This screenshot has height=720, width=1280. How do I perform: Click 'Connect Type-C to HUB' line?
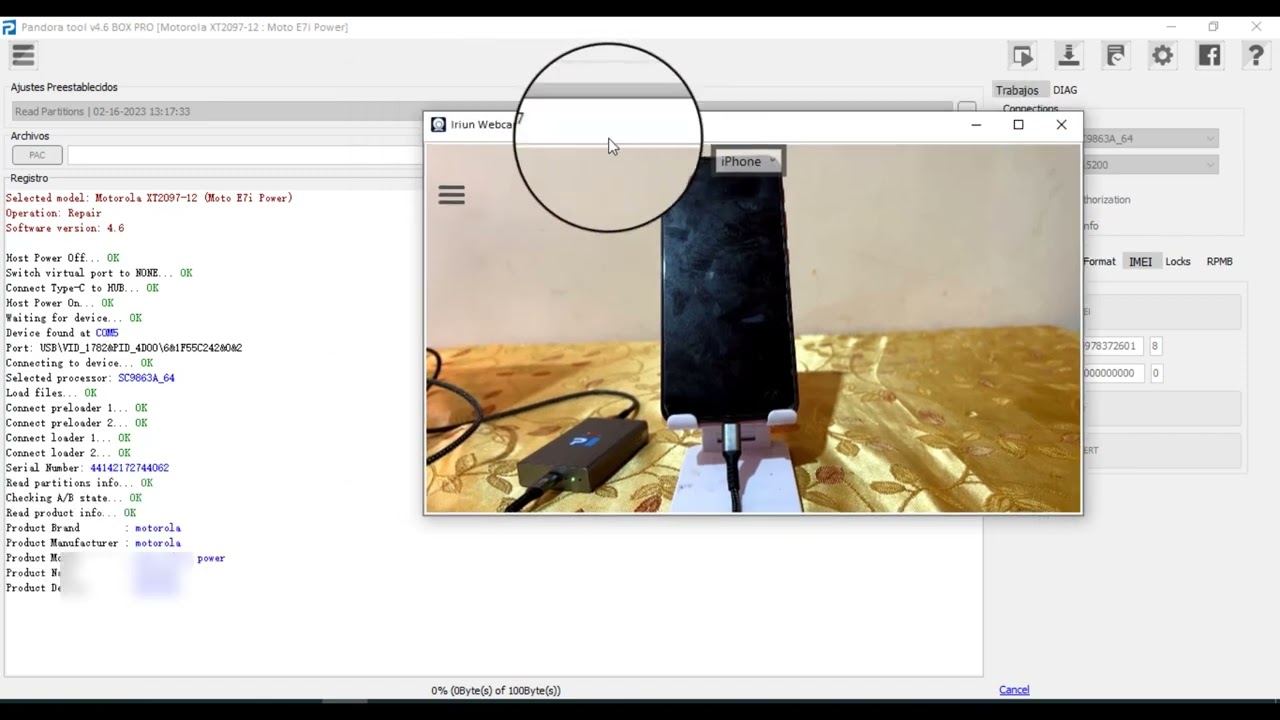82,288
